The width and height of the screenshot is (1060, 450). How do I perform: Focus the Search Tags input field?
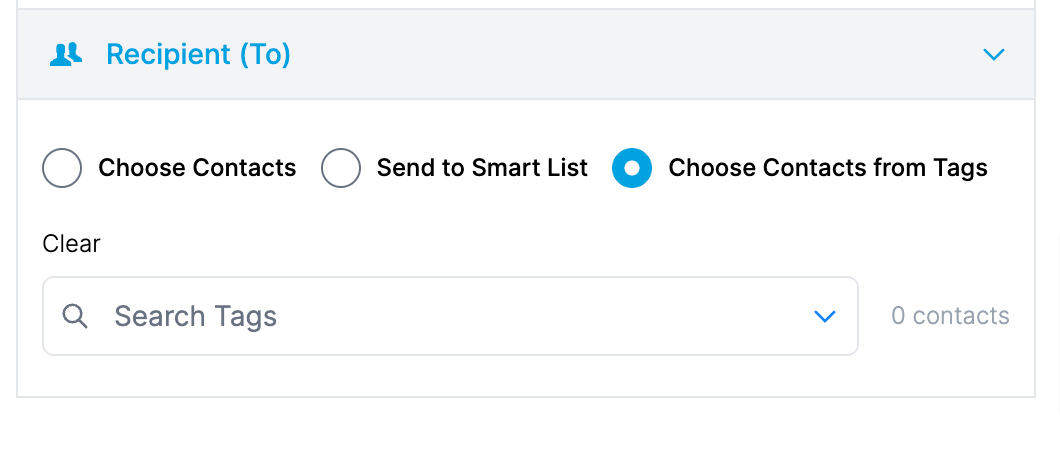pyautogui.click(x=450, y=316)
